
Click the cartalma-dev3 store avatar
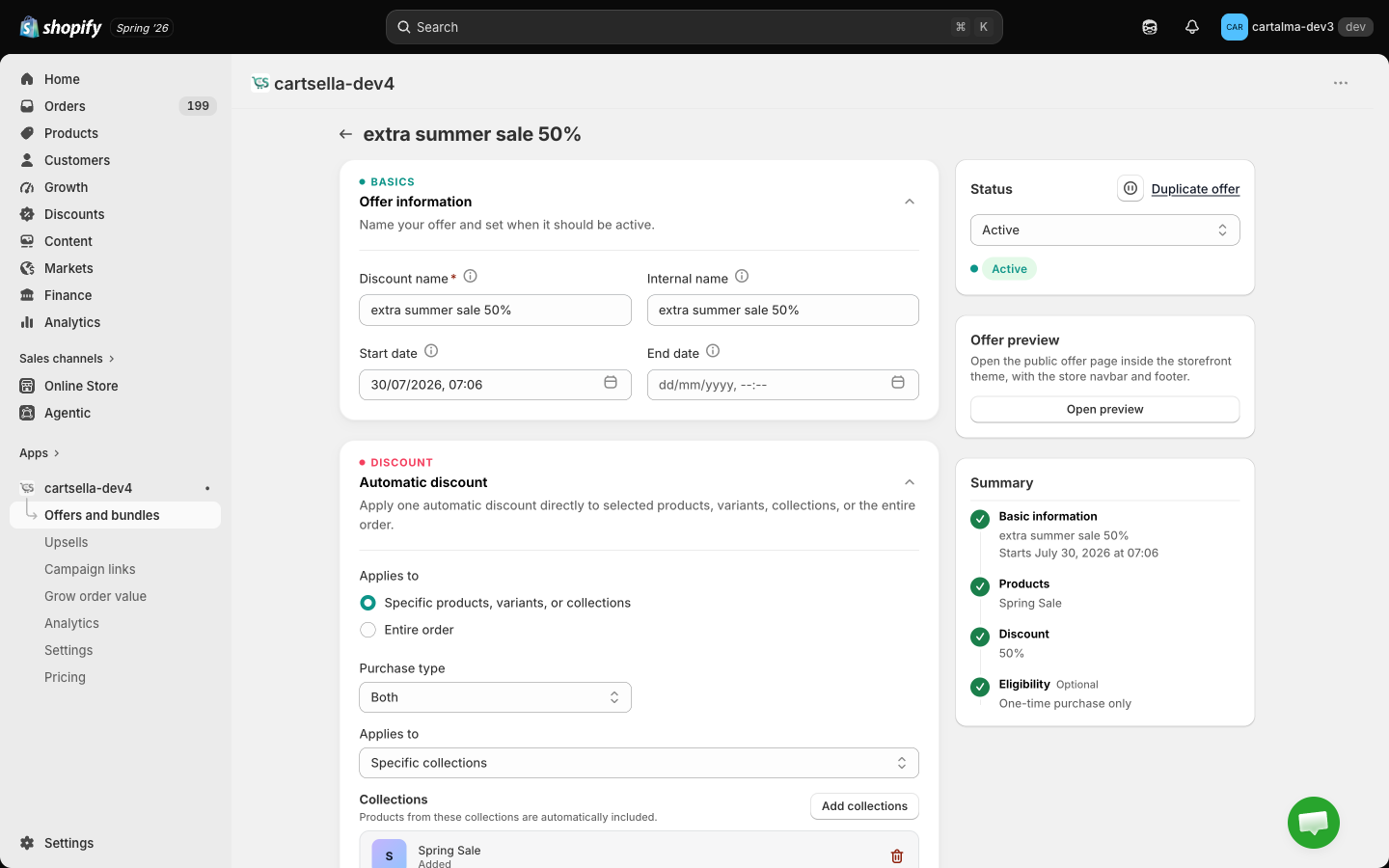click(x=1235, y=27)
